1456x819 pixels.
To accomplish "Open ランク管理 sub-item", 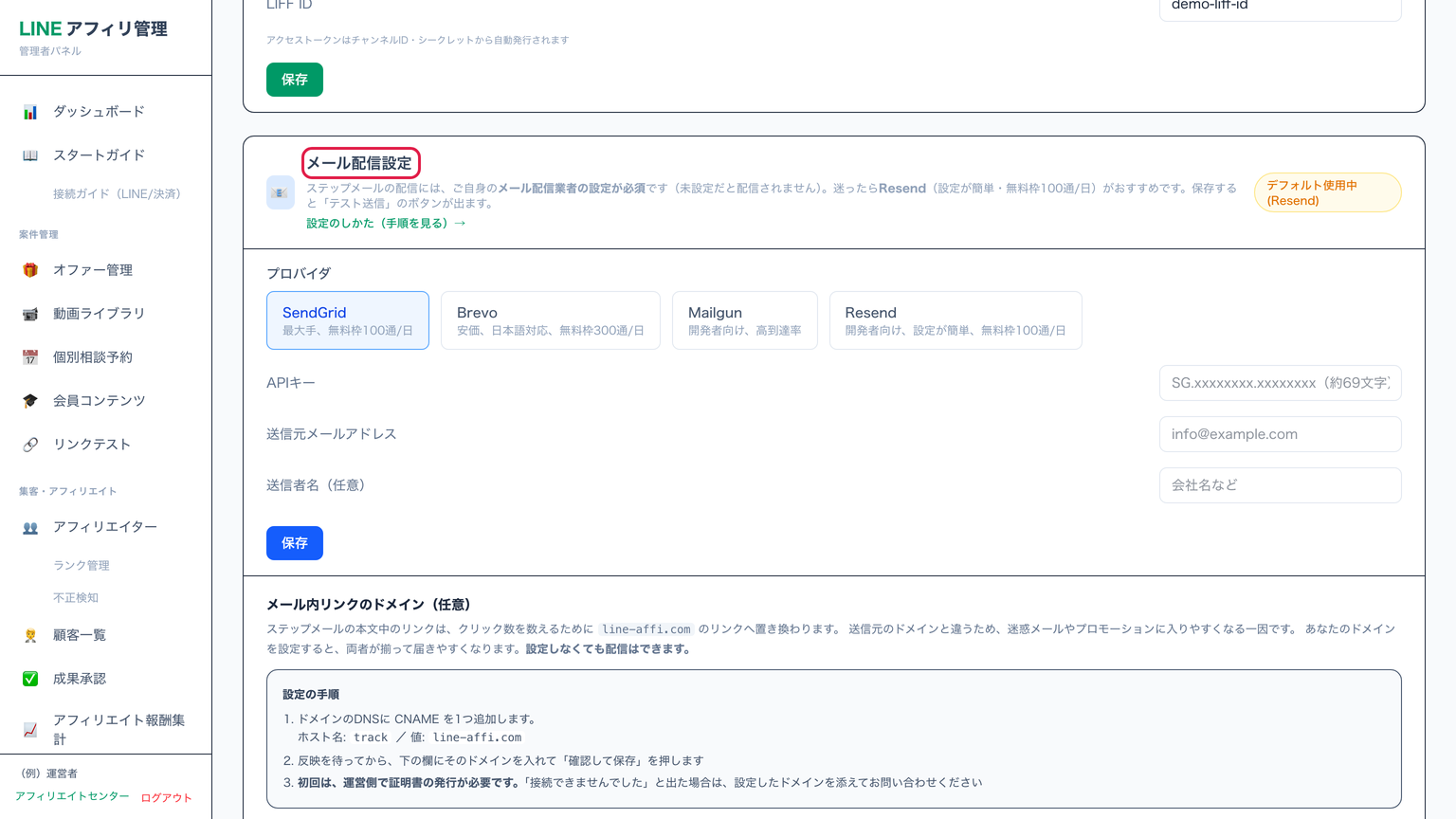I will [82, 566].
